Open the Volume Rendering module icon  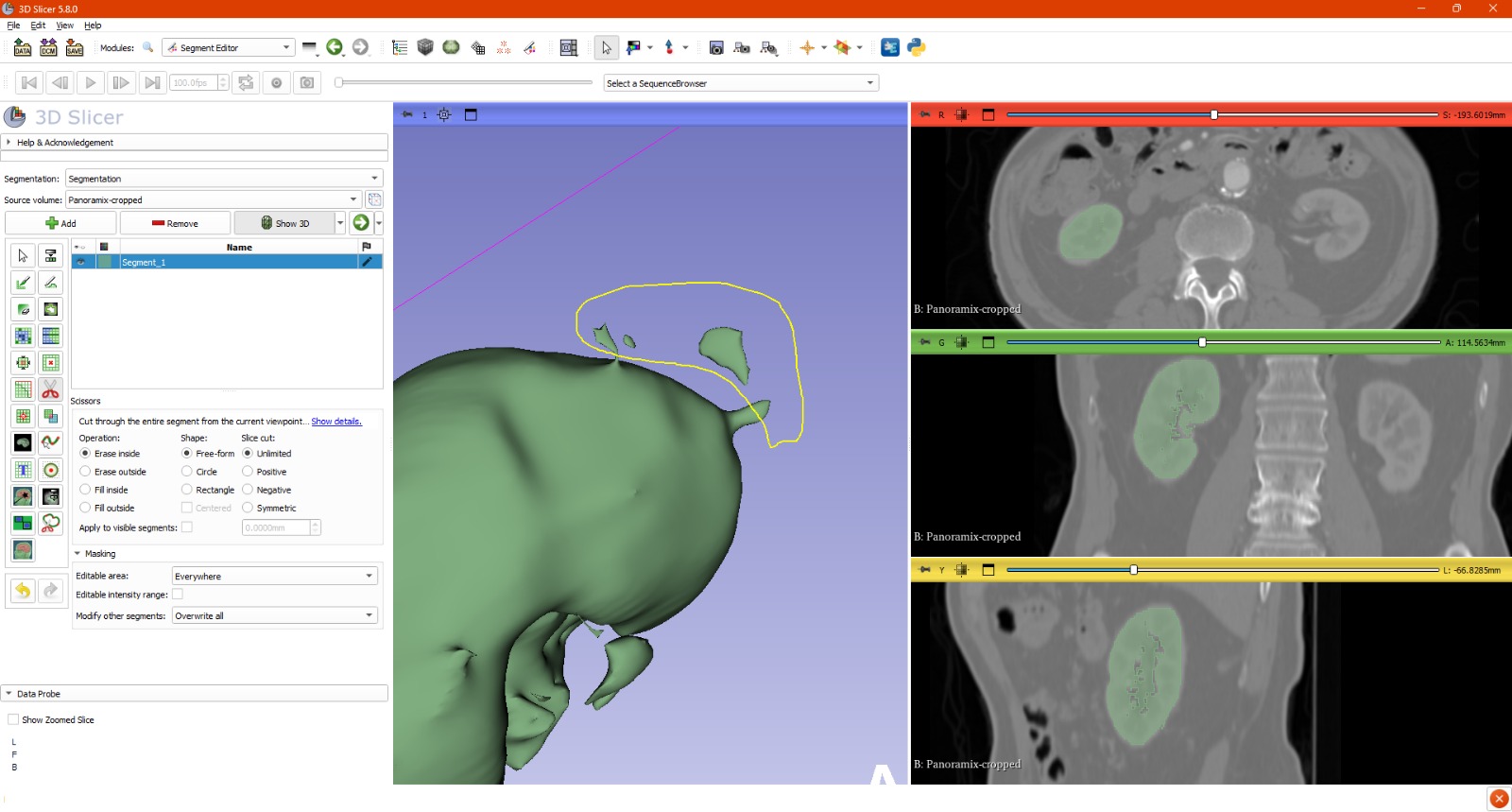tap(425, 47)
